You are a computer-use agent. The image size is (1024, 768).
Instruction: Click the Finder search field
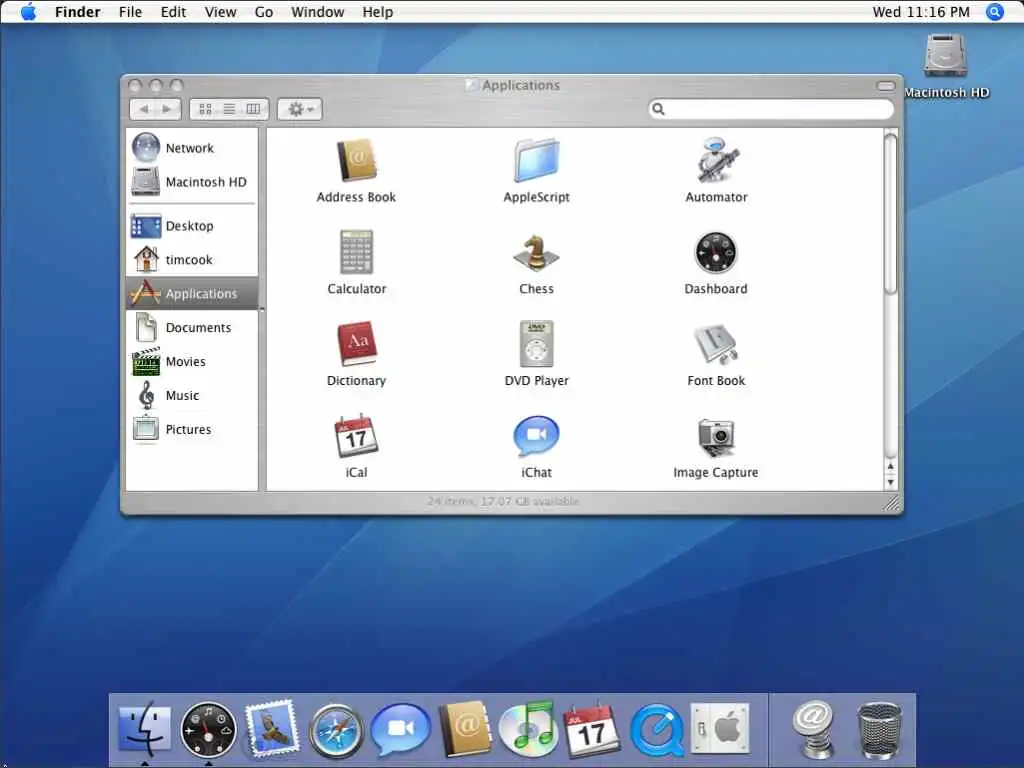click(x=771, y=109)
